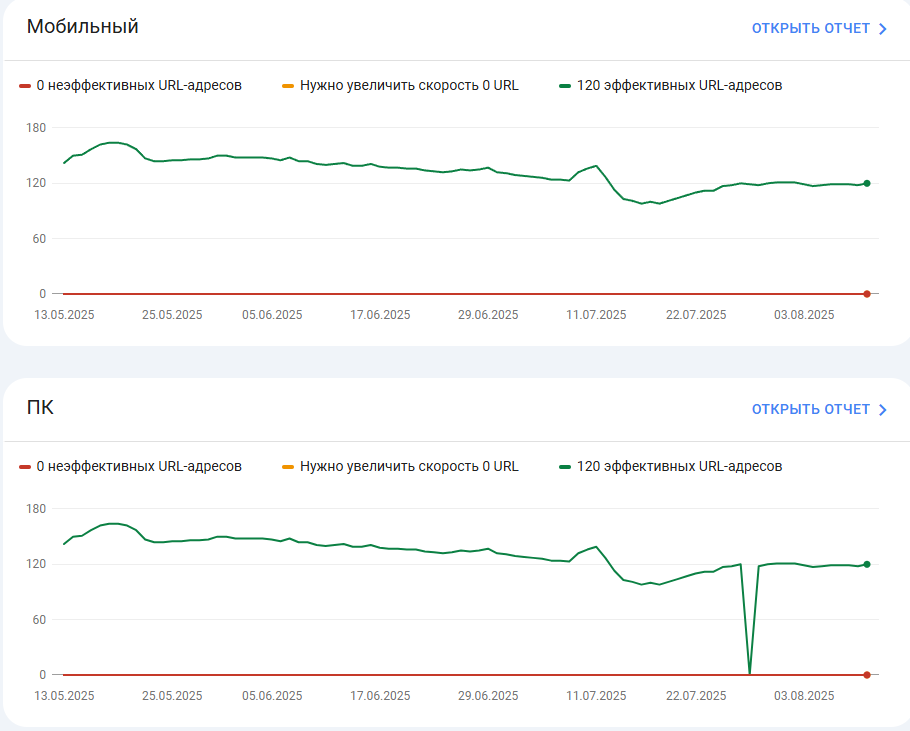Click chevron arrow beside Мобильный ОТКРЫТЬ ОТЧЕТ
Image resolution: width=910 pixels, height=731 pixels.
point(883,29)
